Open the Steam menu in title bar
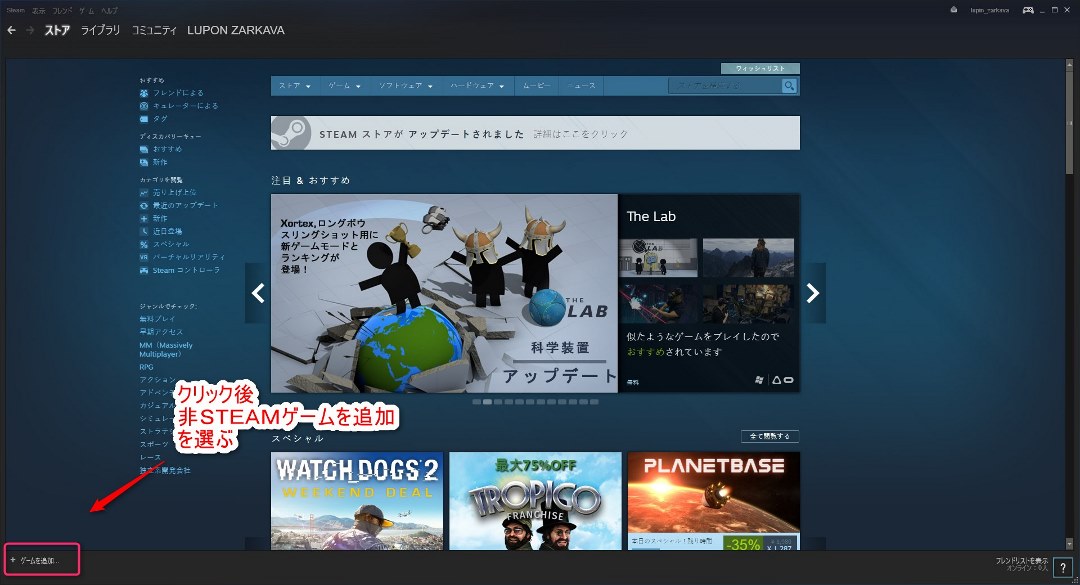 point(15,10)
